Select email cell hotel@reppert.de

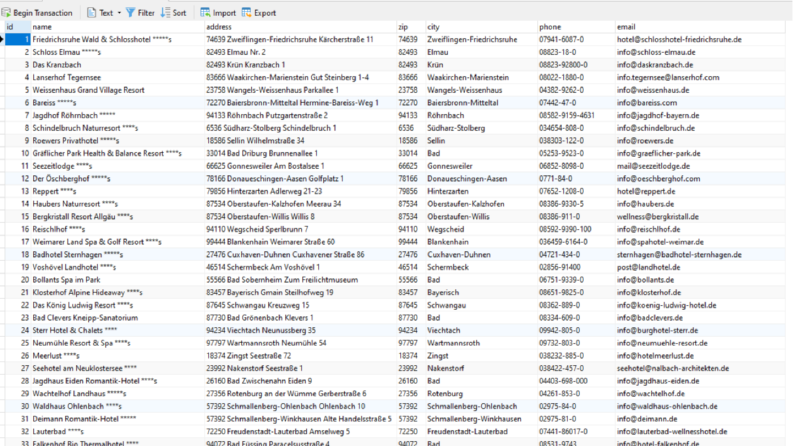[x=700, y=191]
